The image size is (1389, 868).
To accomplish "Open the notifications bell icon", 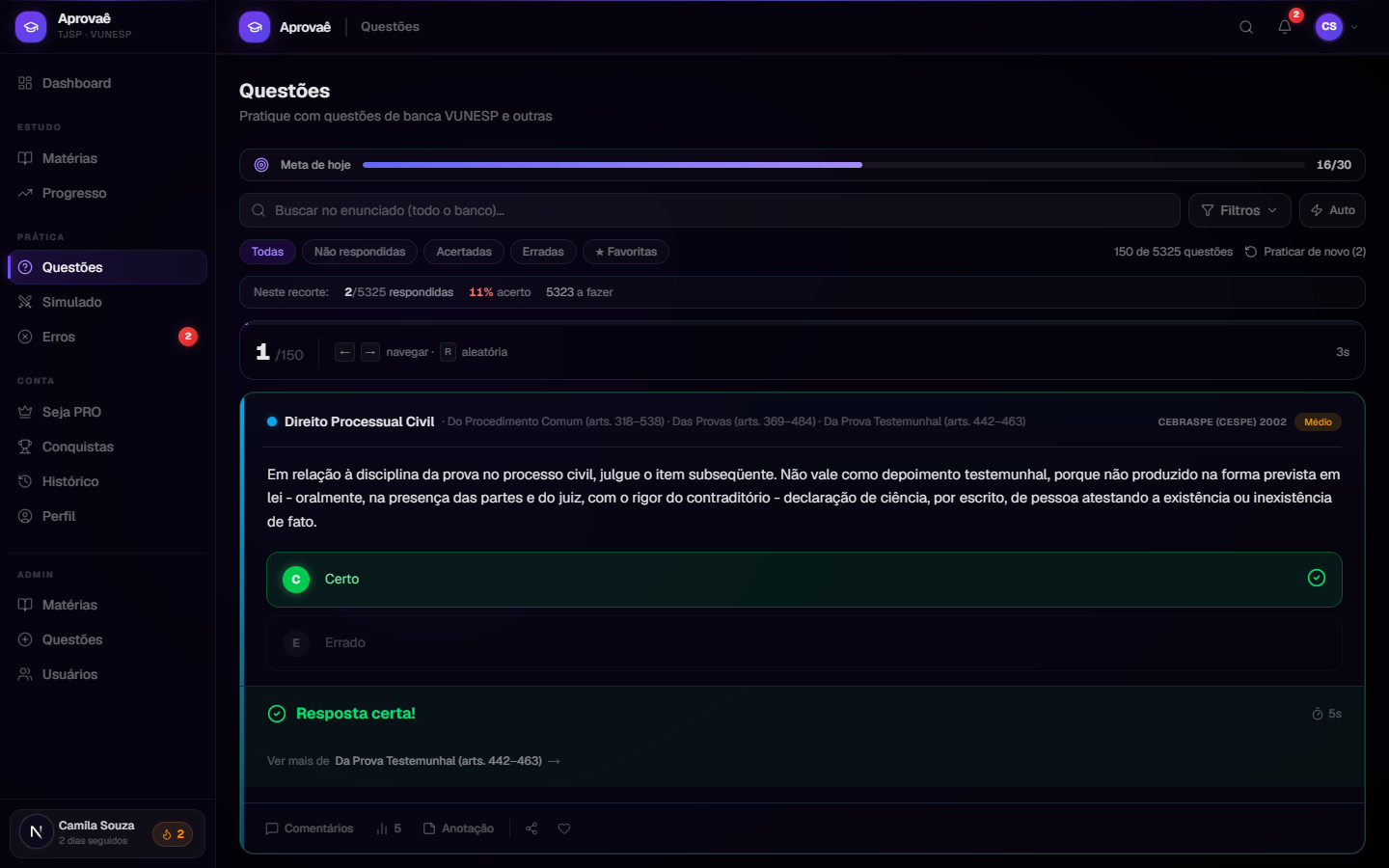I will [x=1285, y=27].
